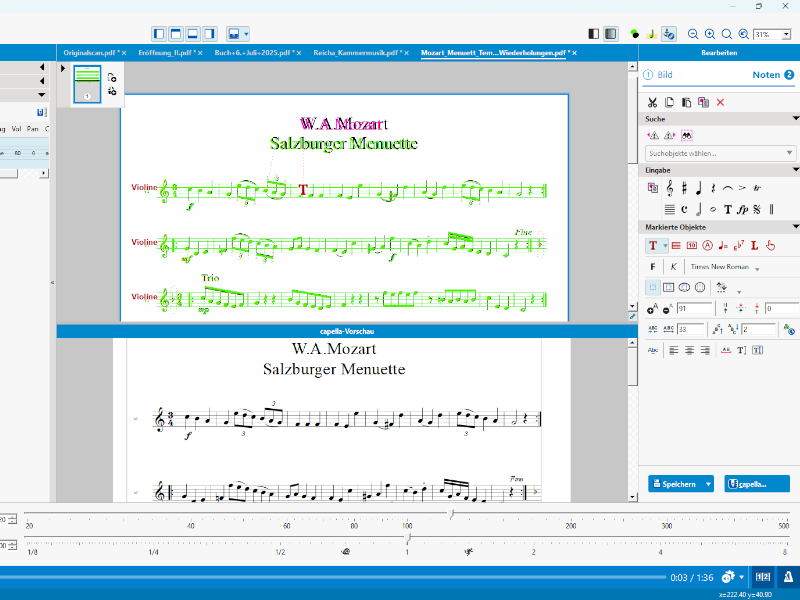Open the Times New Roman font dropdown
The height and width of the screenshot is (600, 800).
pos(757,269)
